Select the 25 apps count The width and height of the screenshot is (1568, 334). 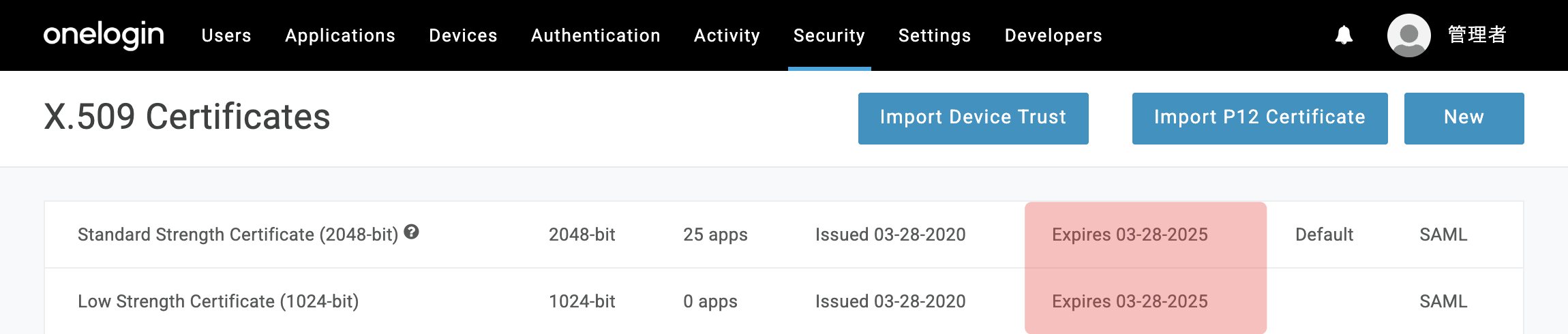[715, 234]
